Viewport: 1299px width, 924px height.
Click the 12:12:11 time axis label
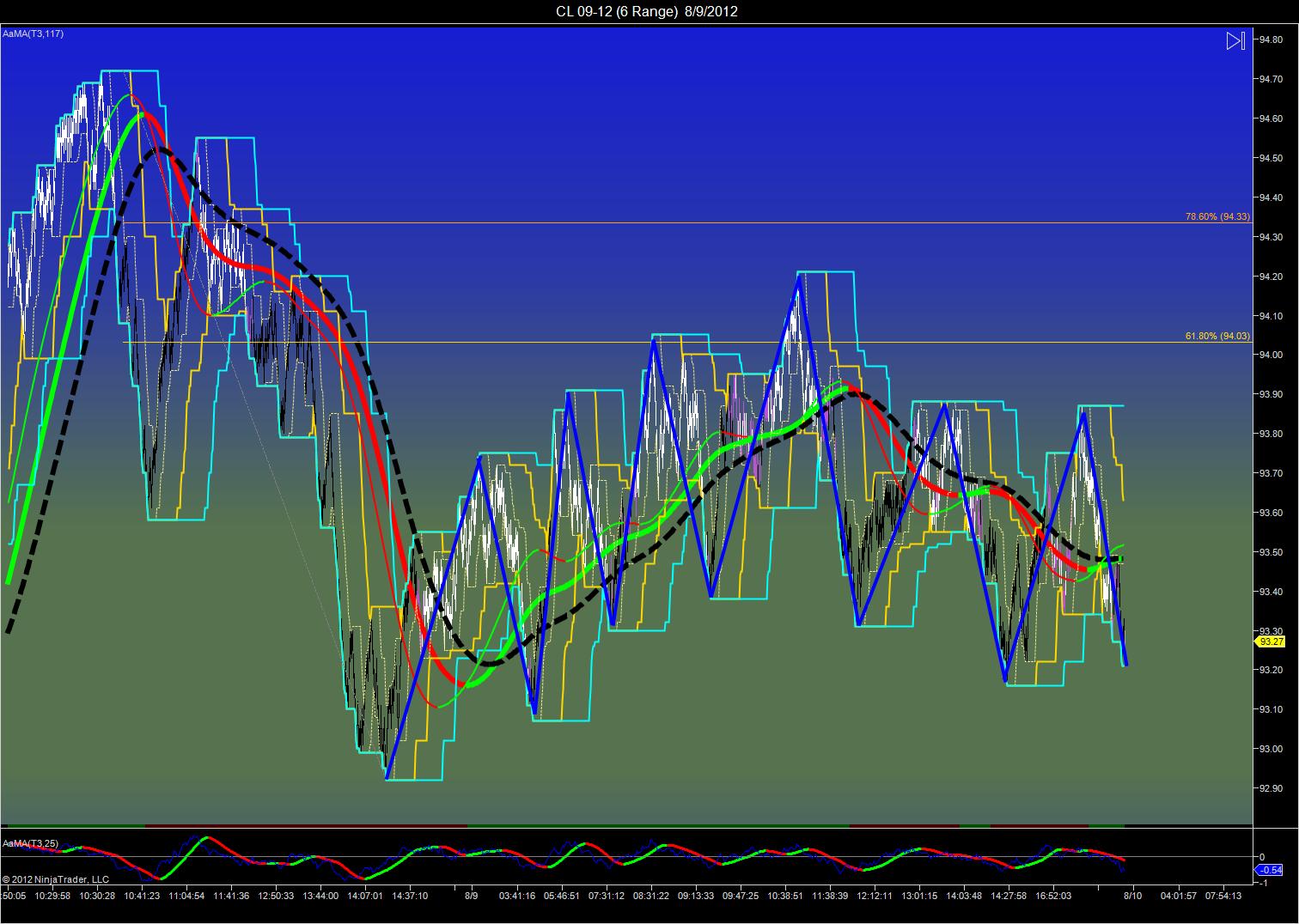874,896
